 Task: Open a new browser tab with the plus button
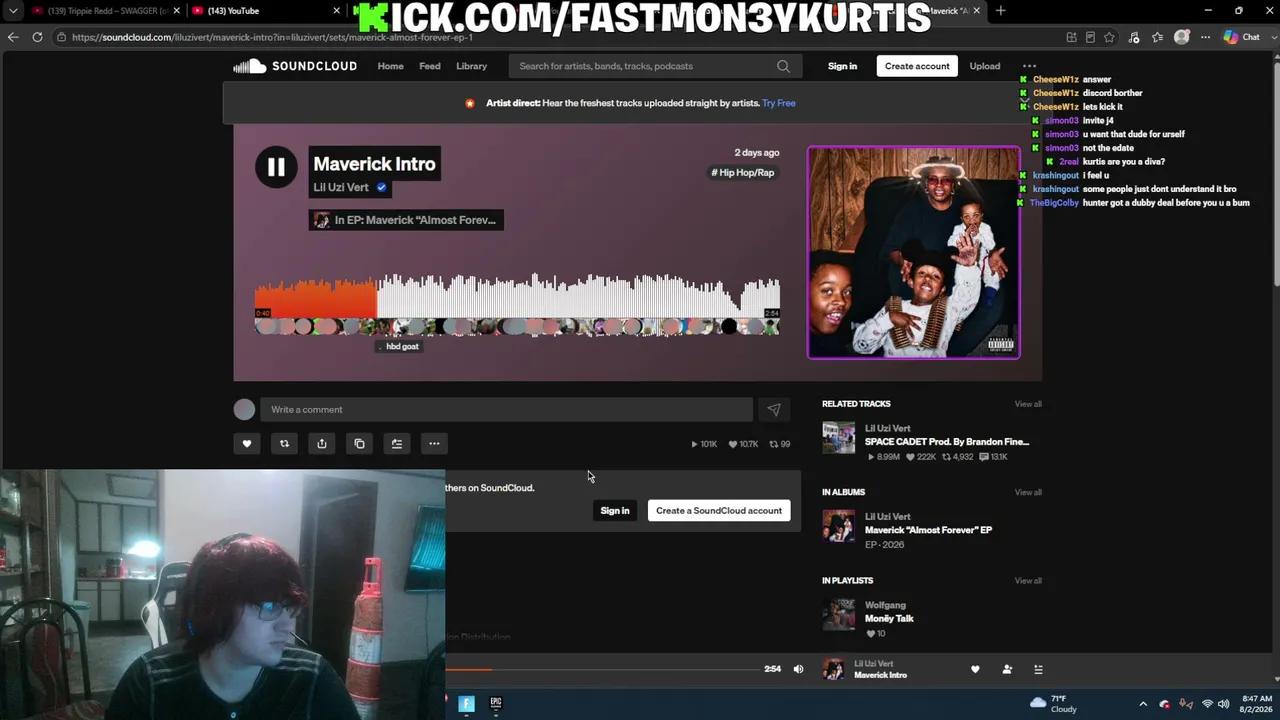pos(1001,11)
